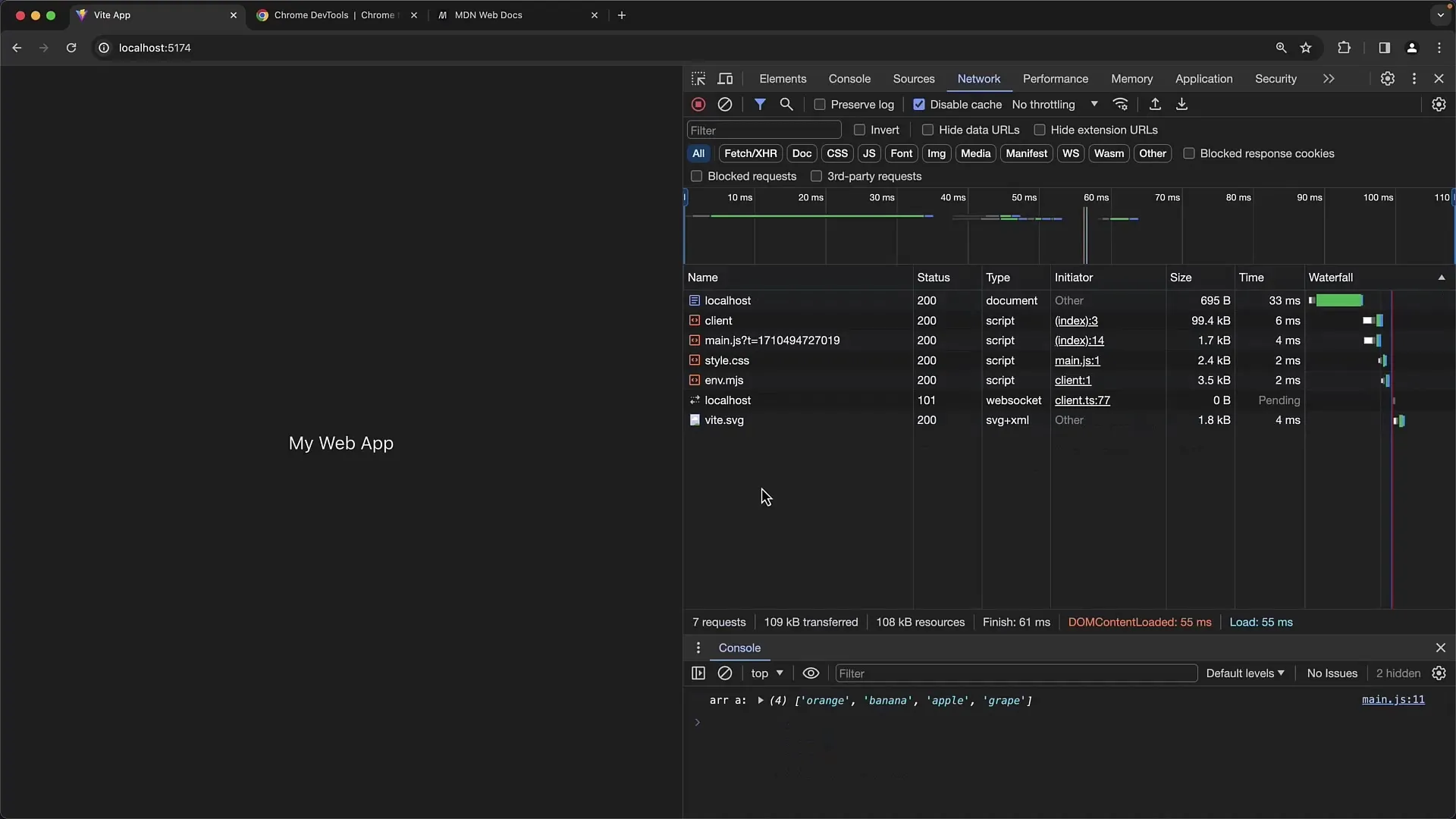Open browser zoom magnifier icon
1456x819 pixels.
(1281, 48)
